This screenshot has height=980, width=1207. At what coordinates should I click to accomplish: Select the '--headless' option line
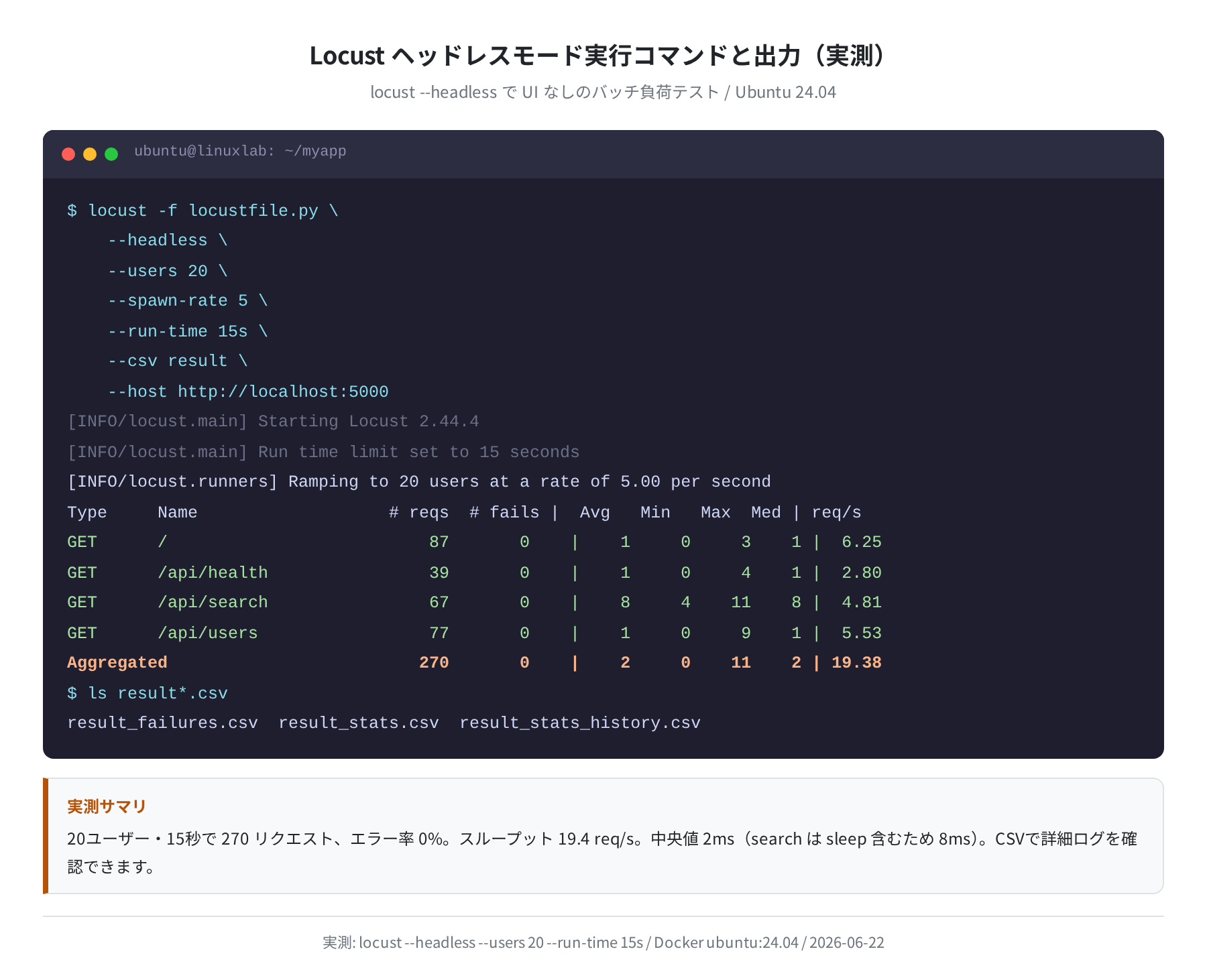168,241
